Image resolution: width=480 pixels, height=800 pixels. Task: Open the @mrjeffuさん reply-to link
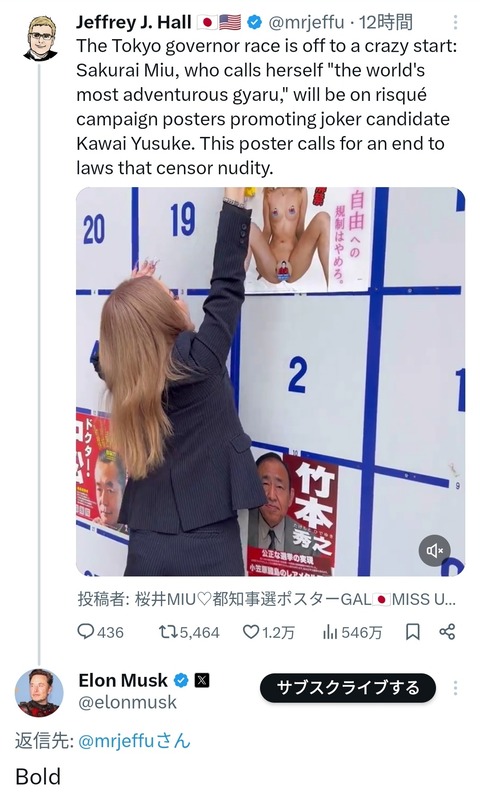pyautogui.click(x=134, y=740)
